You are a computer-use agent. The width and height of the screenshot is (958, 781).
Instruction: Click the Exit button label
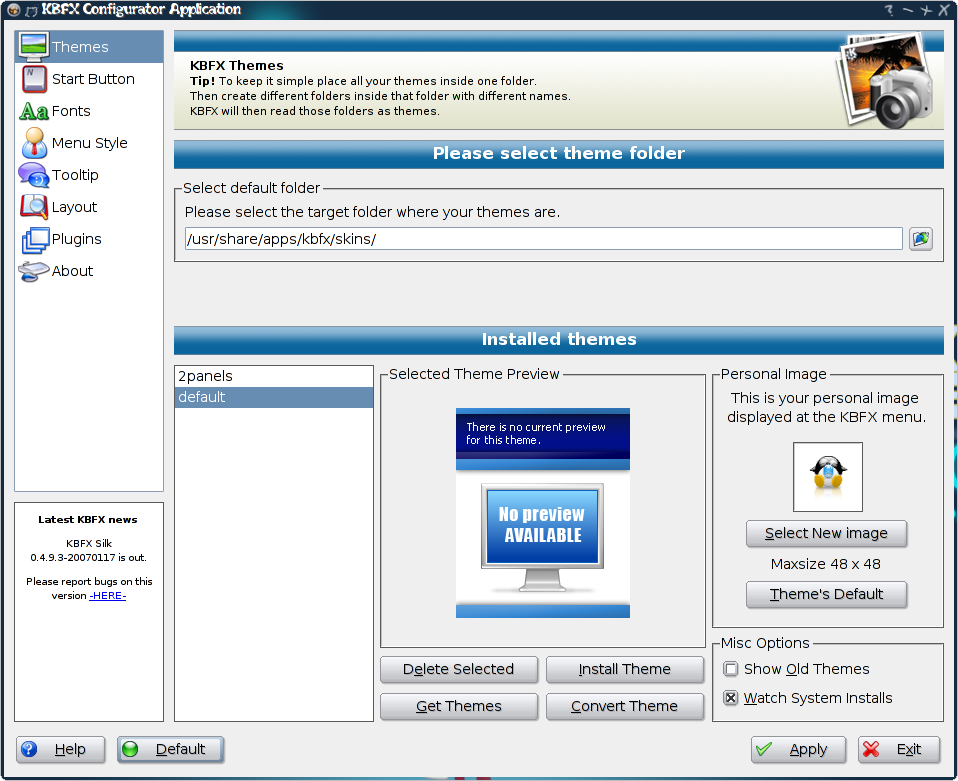[909, 749]
